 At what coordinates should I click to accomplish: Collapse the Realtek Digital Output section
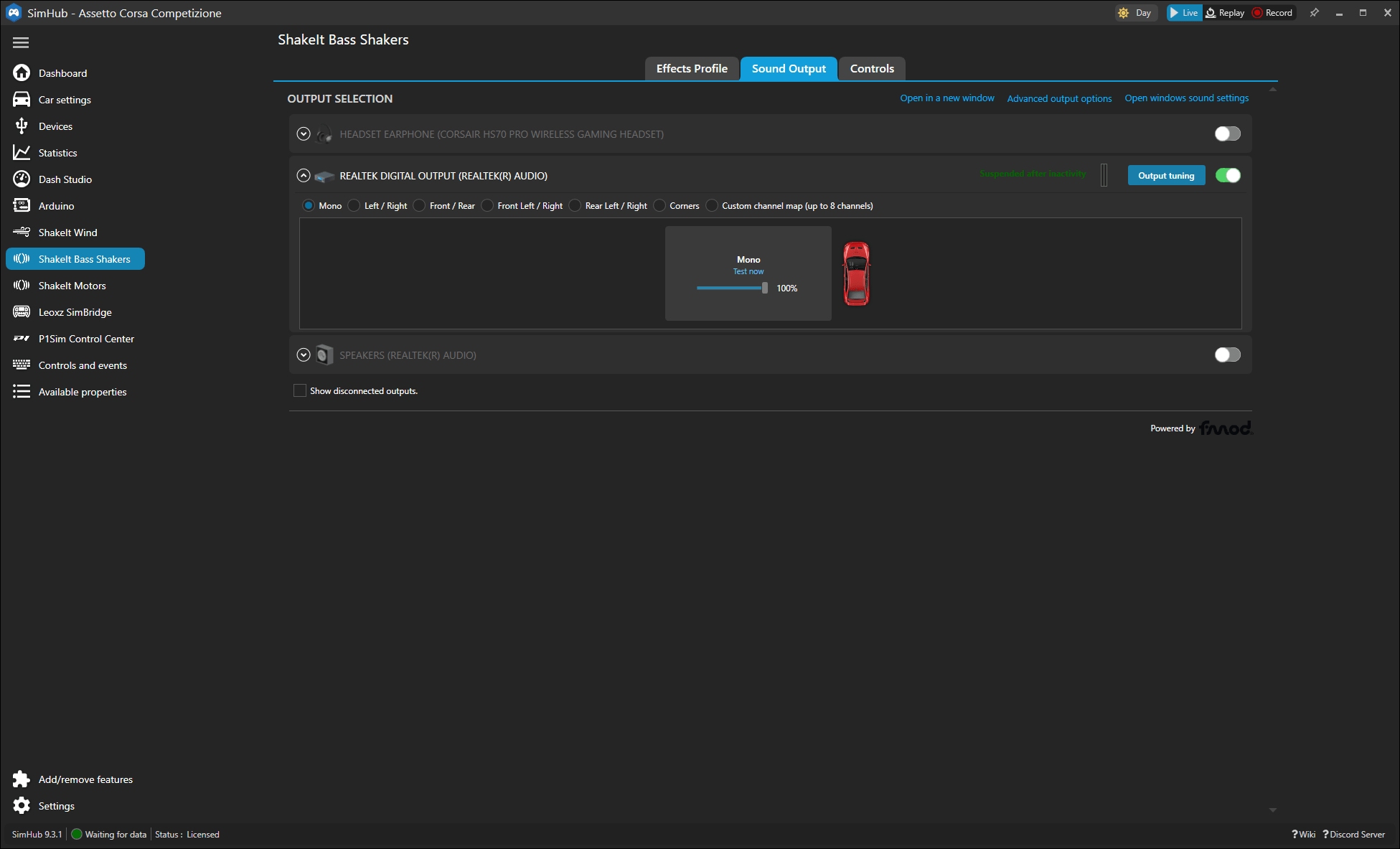304,176
